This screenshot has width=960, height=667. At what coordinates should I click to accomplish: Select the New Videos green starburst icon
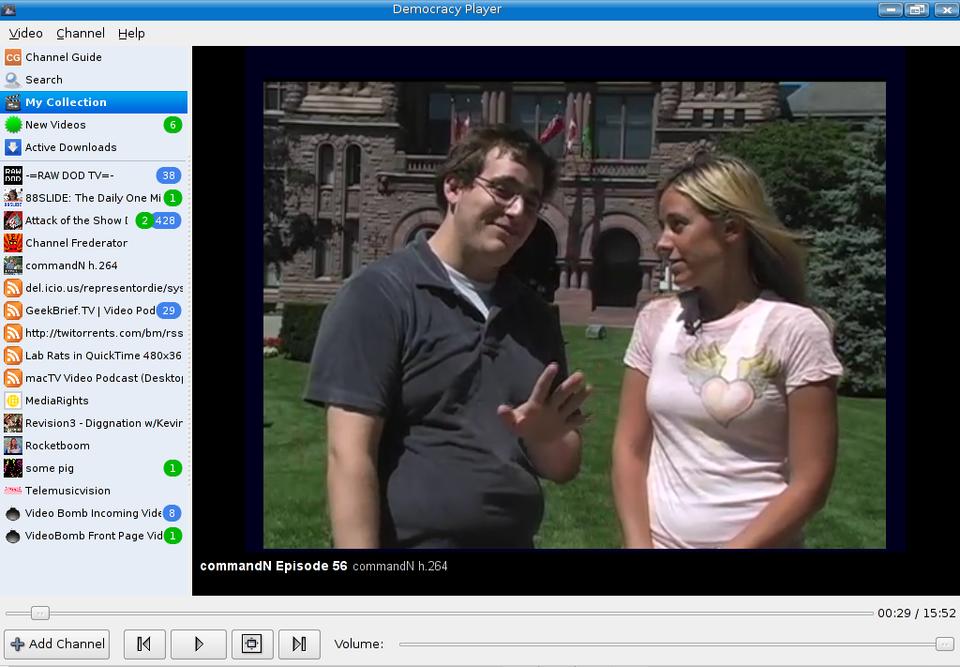[13, 125]
